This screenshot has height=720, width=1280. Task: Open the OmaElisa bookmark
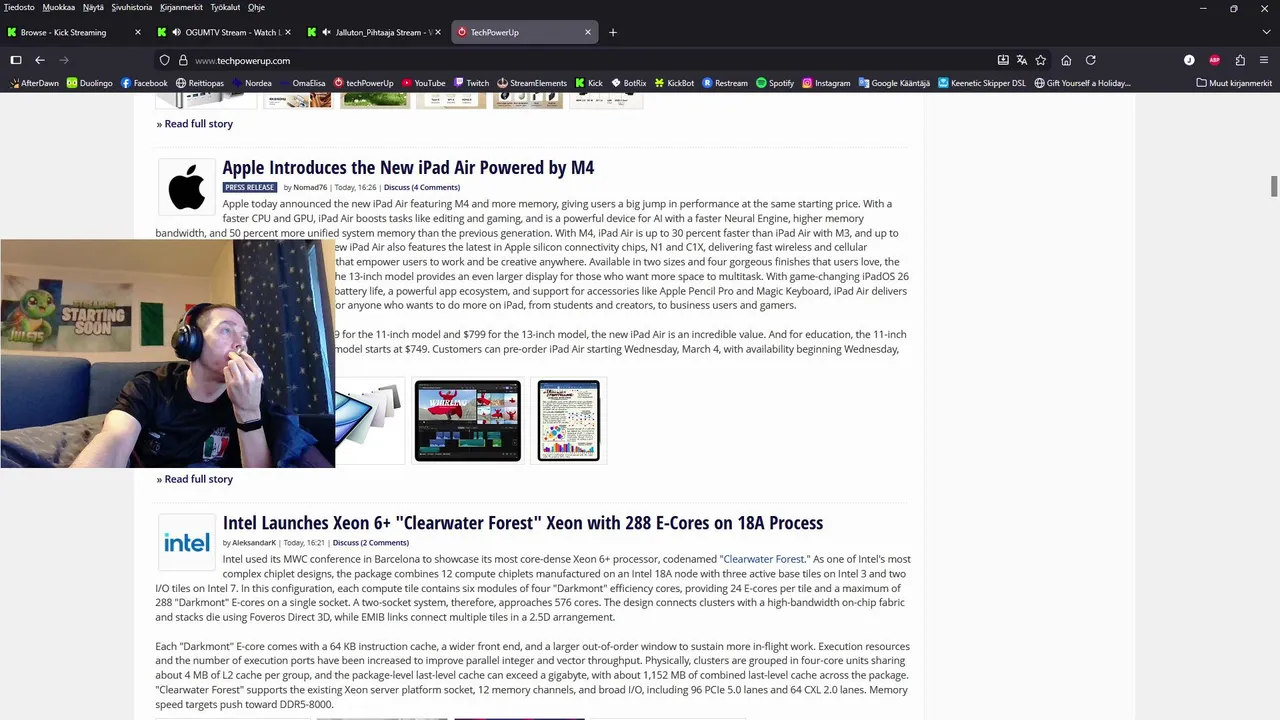(x=303, y=83)
